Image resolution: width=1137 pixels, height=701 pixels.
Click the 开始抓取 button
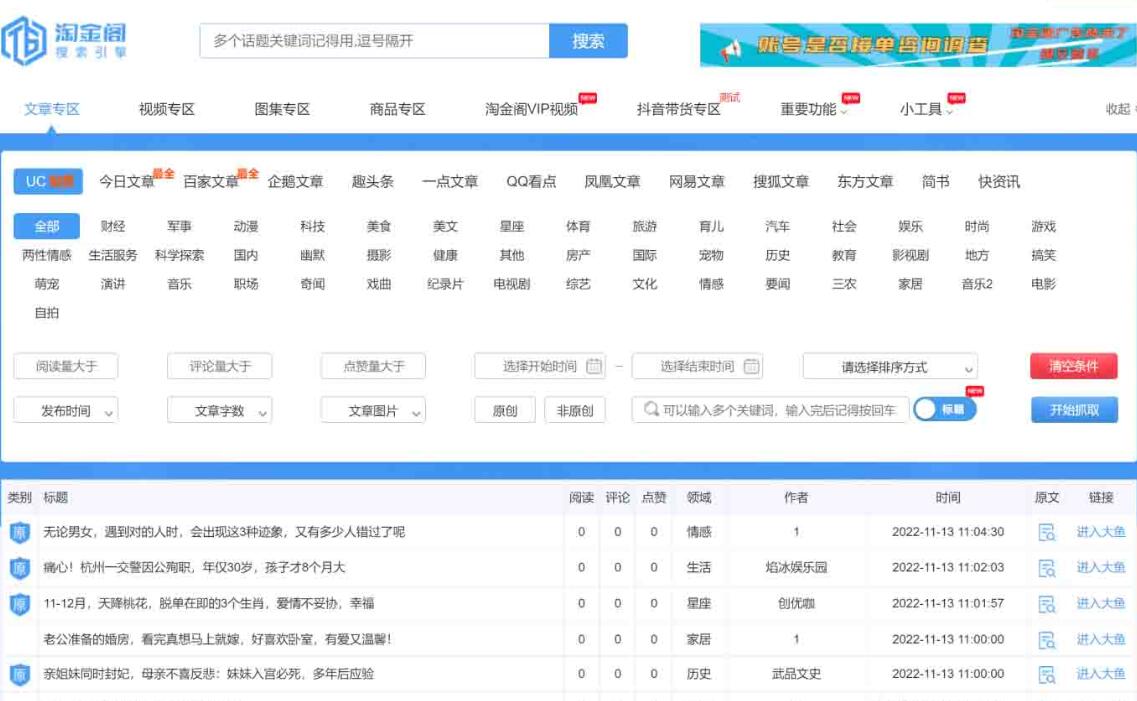[1074, 409]
